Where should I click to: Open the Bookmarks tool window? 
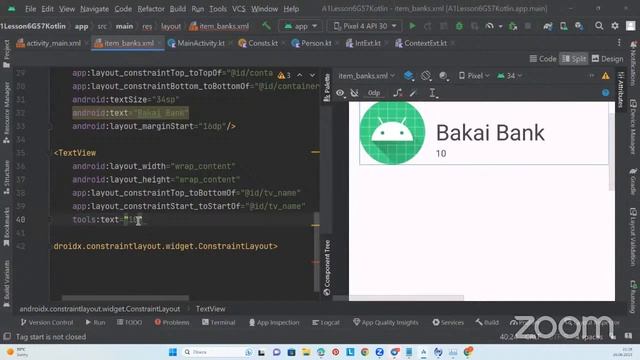point(7,227)
